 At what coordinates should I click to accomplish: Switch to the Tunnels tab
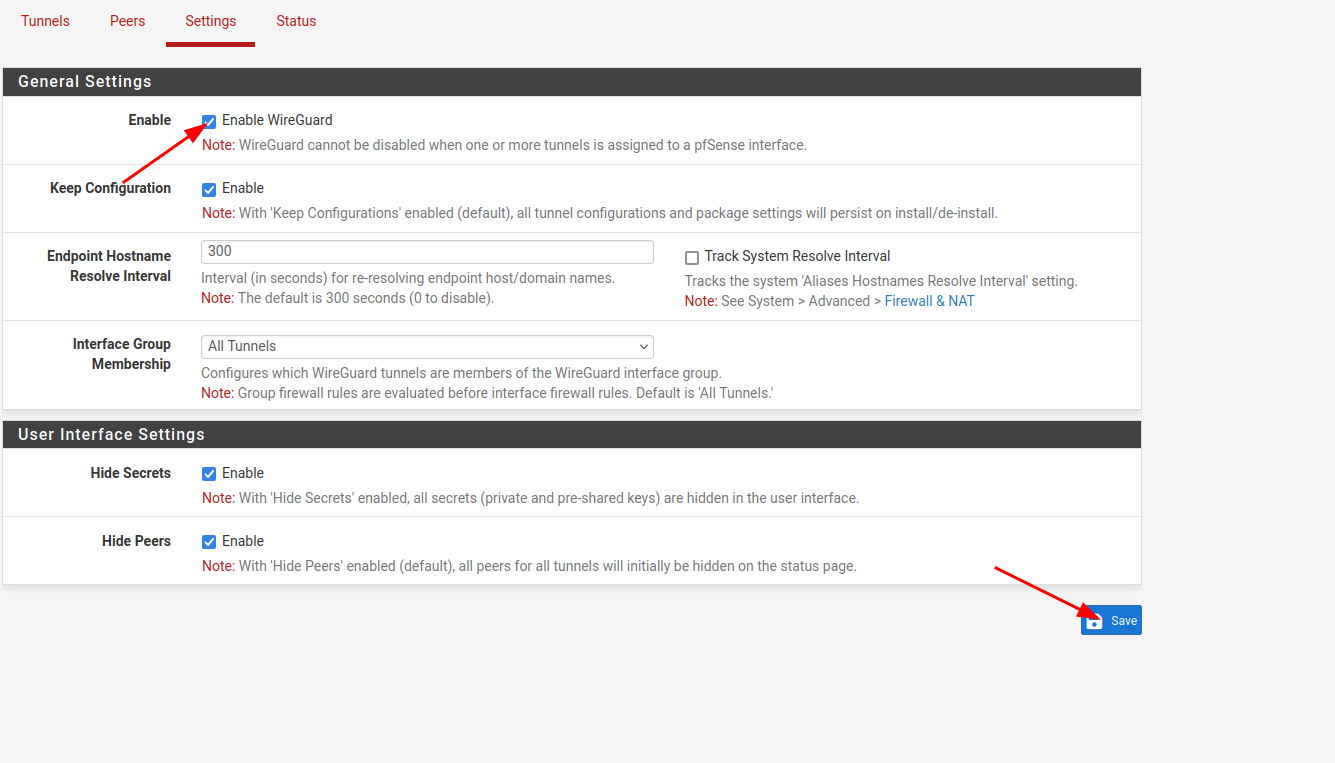pyautogui.click(x=45, y=21)
